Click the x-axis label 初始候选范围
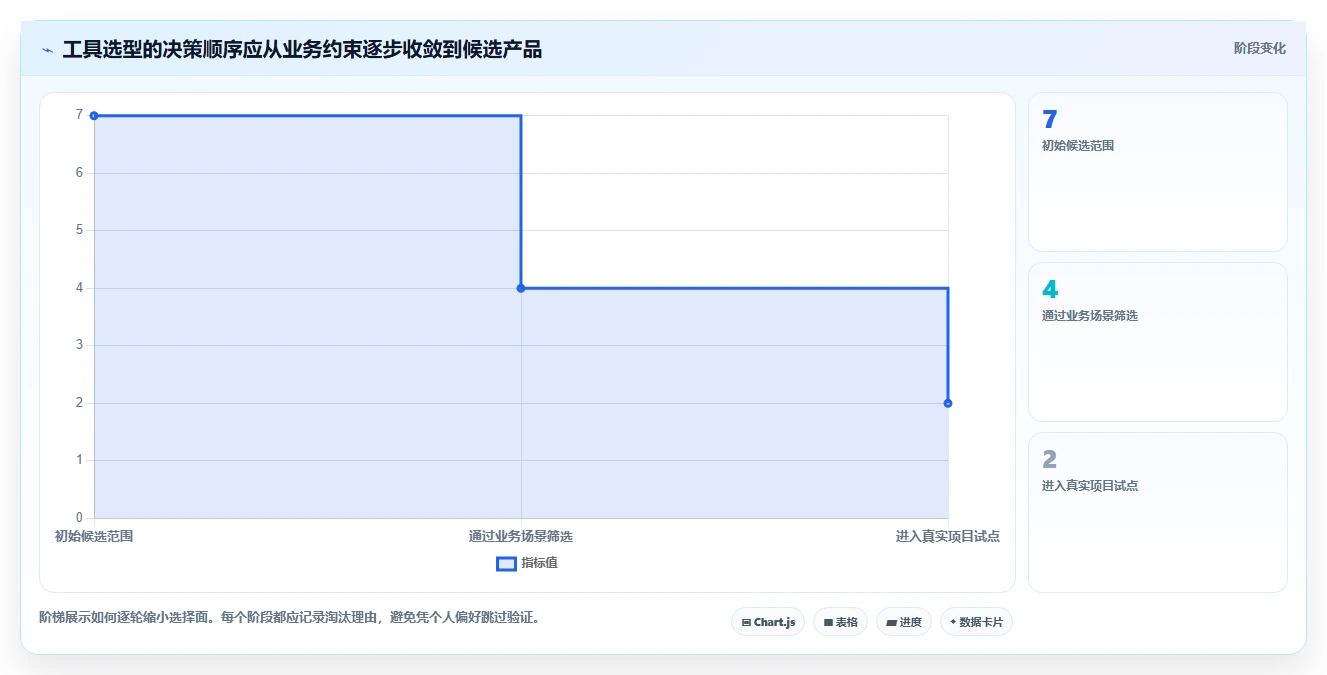 pyautogui.click(x=94, y=536)
